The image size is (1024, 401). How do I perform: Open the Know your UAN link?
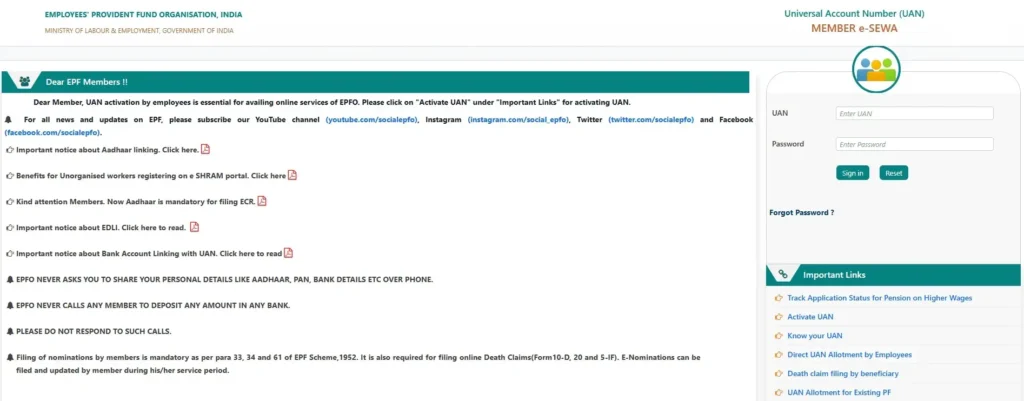(814, 336)
